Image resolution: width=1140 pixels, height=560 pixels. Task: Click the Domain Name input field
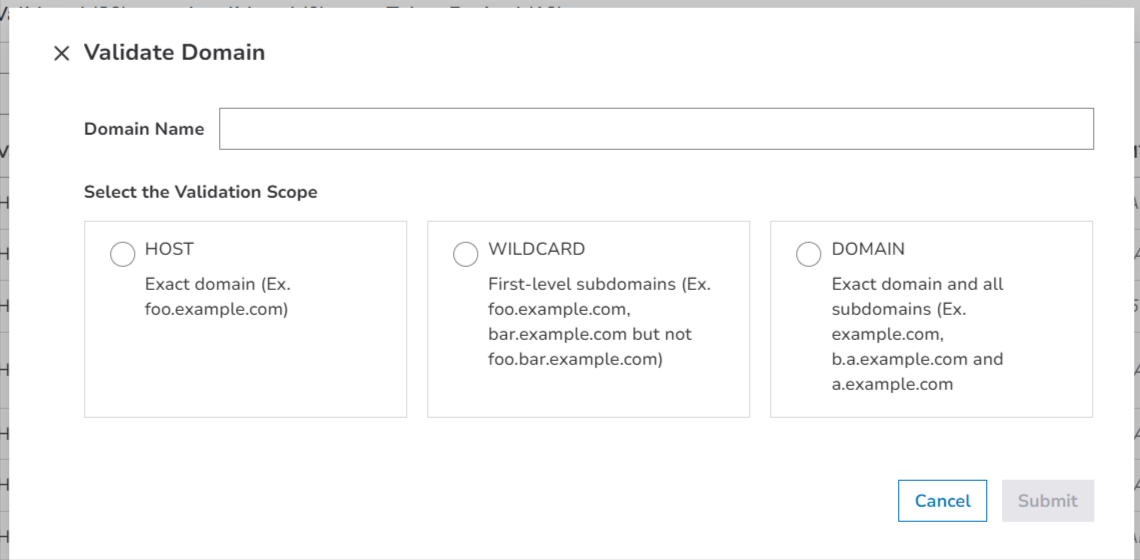tap(656, 129)
